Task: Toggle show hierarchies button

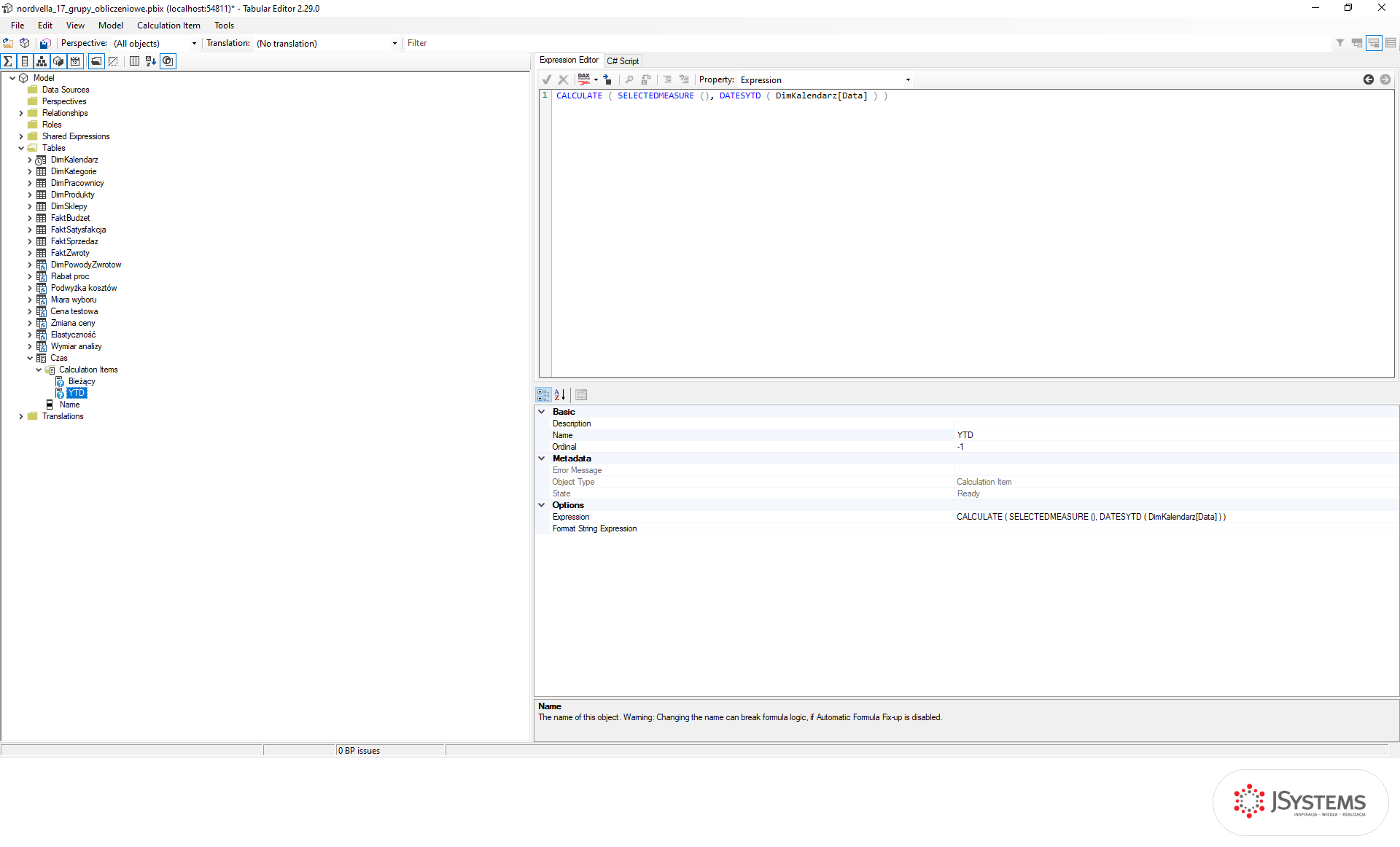Action: point(42,61)
